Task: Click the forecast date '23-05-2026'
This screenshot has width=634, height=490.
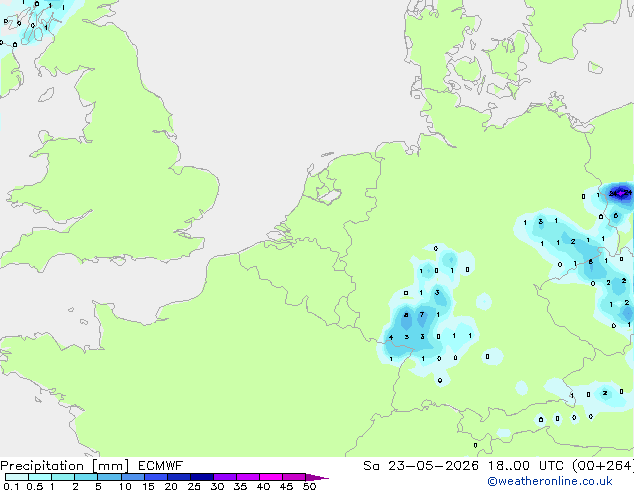Action: pyautogui.click(x=433, y=466)
